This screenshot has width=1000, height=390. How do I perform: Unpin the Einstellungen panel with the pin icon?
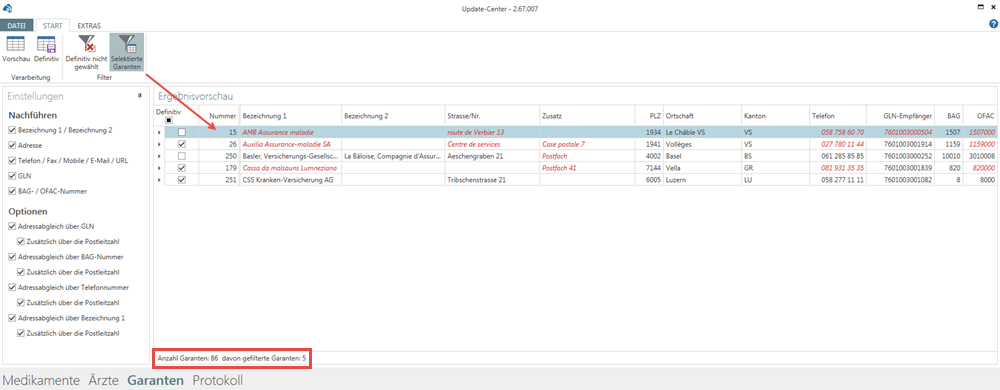pos(140,96)
